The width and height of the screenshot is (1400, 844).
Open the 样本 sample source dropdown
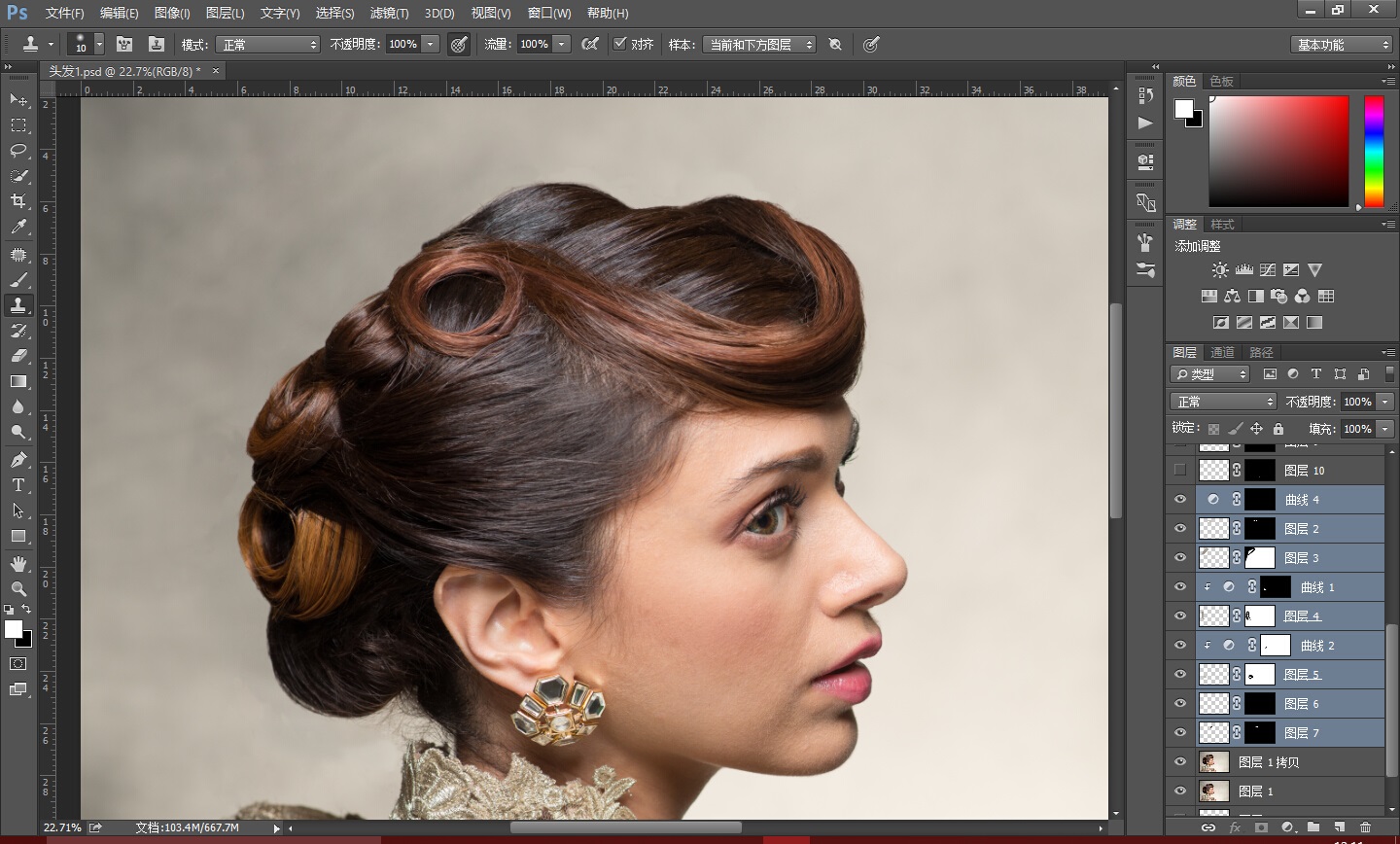(759, 45)
